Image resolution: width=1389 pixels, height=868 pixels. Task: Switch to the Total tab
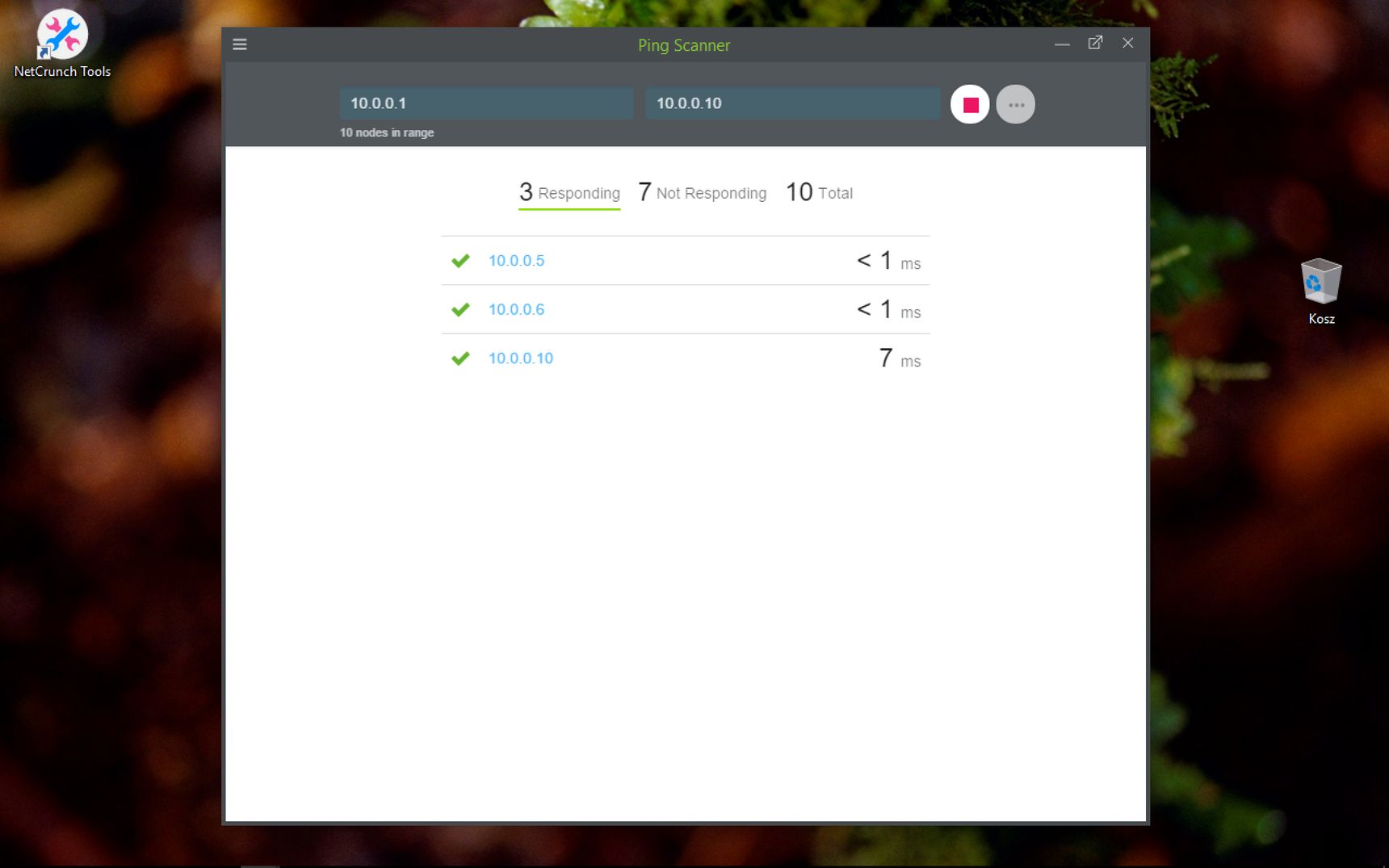(819, 193)
